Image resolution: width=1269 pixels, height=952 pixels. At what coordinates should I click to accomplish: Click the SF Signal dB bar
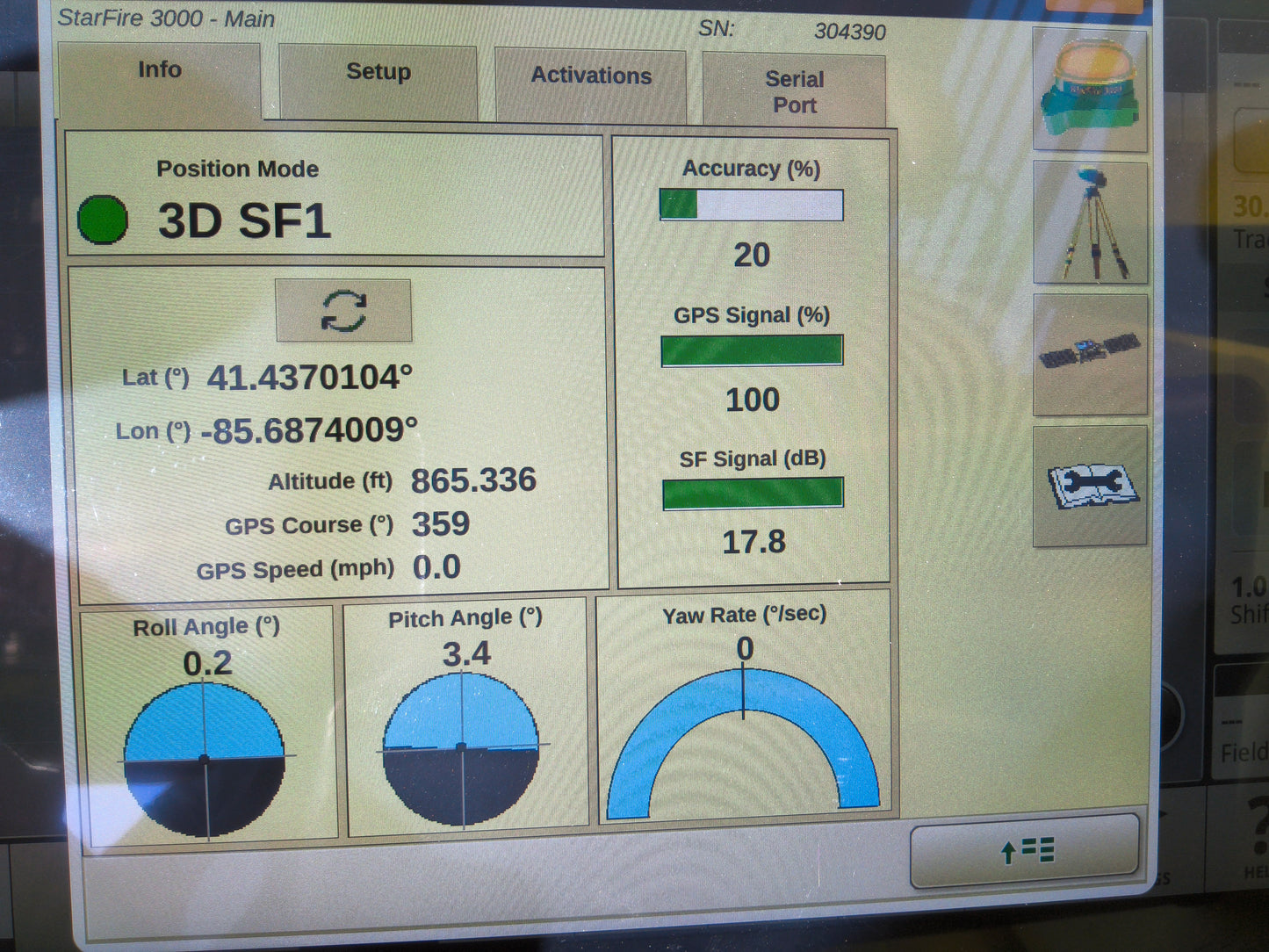[x=753, y=494]
